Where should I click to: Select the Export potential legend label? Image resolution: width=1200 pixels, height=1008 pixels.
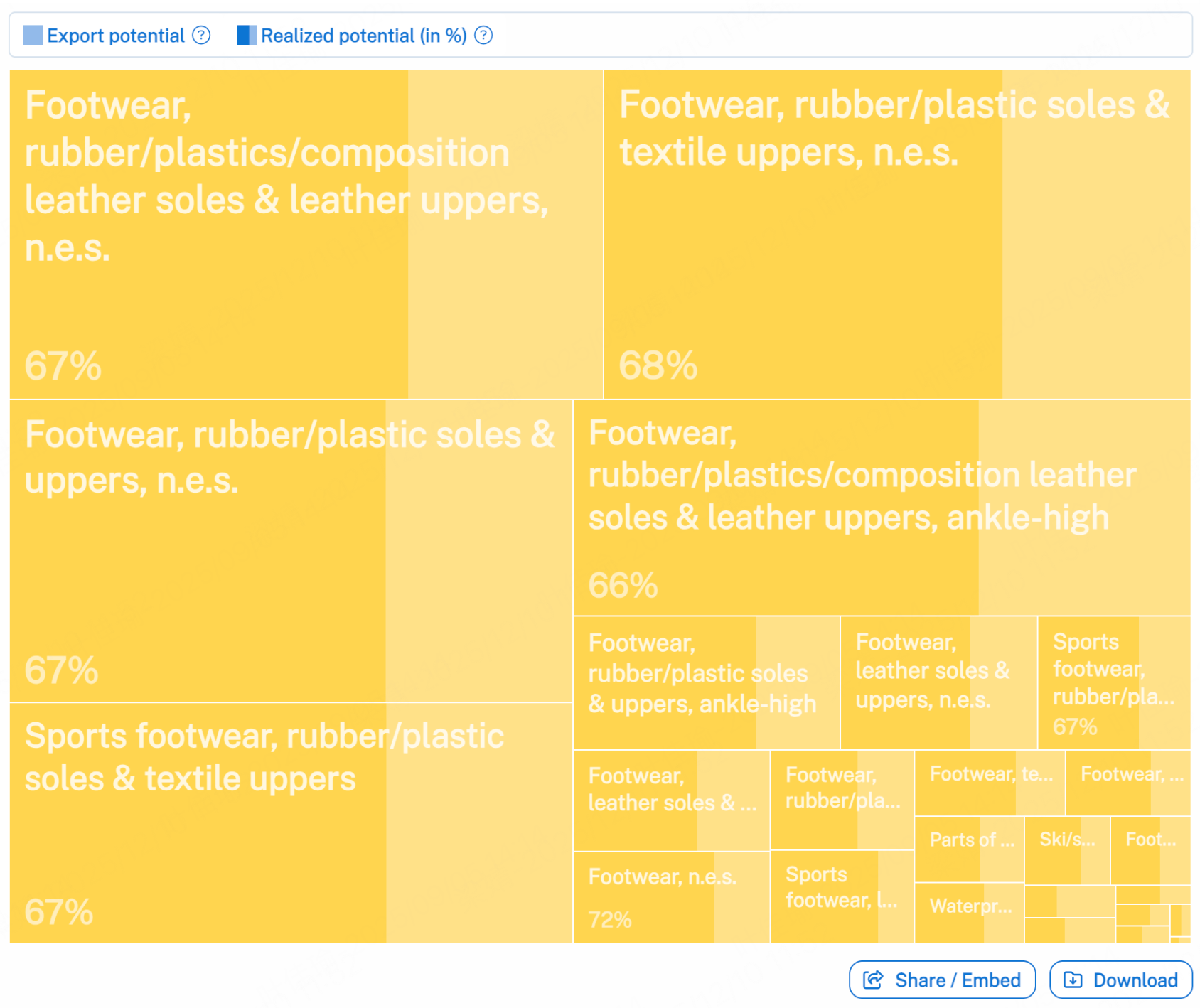tap(116, 36)
